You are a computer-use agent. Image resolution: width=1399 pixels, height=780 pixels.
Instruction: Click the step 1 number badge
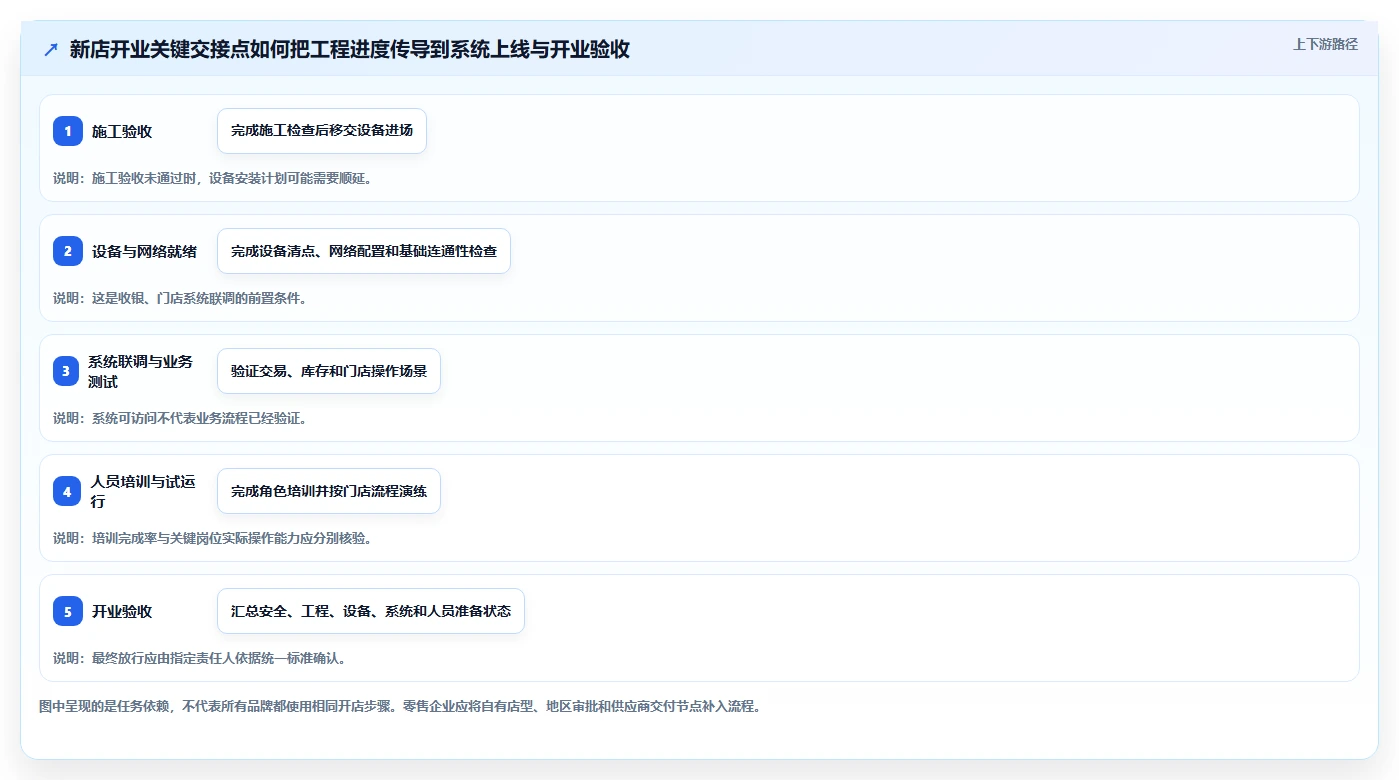click(x=68, y=131)
